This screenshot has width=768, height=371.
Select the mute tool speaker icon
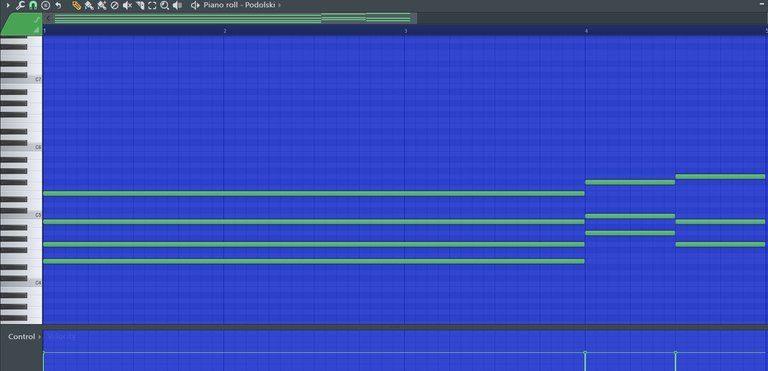point(127,5)
